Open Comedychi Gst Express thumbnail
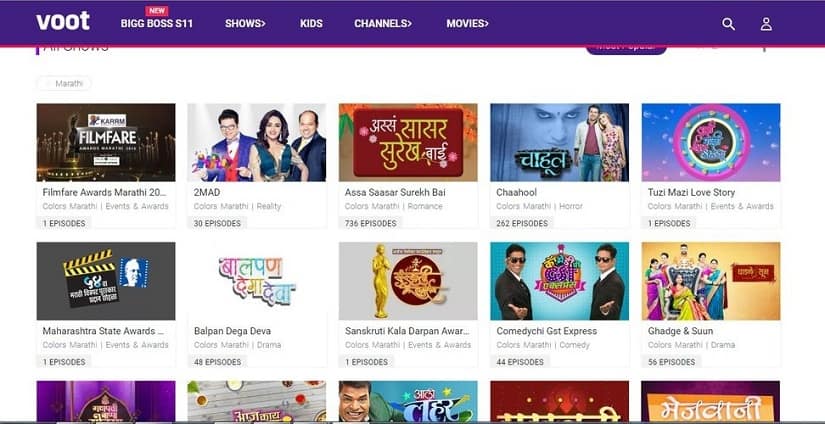This screenshot has height=424, width=825. (559, 281)
